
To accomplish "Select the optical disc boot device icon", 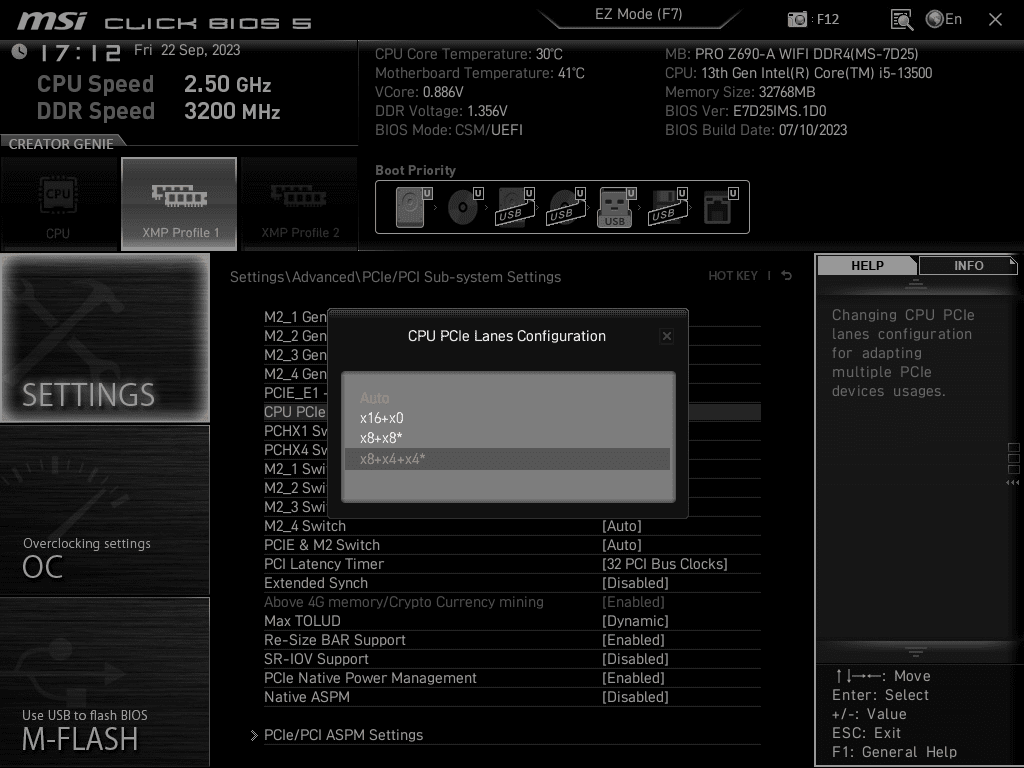I will (x=465, y=207).
